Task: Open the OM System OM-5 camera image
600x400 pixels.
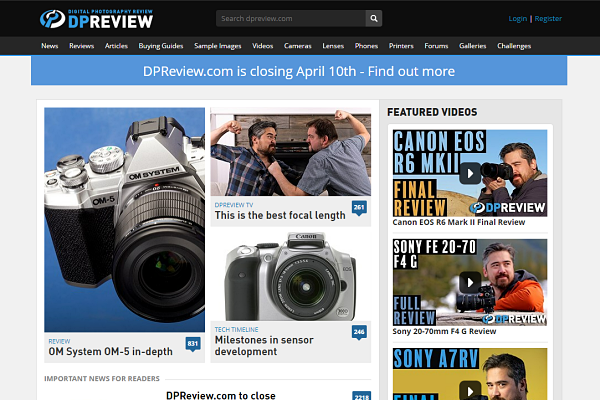Action: click(124, 220)
